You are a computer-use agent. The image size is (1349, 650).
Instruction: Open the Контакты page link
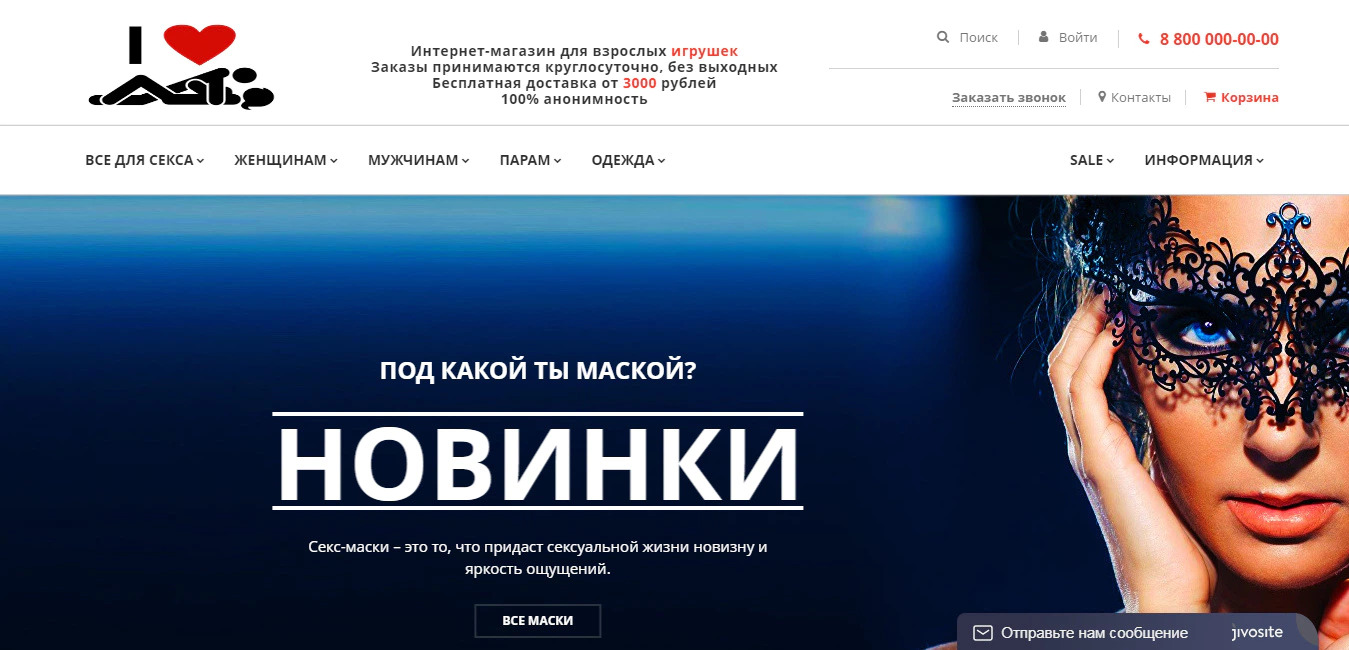(1141, 98)
